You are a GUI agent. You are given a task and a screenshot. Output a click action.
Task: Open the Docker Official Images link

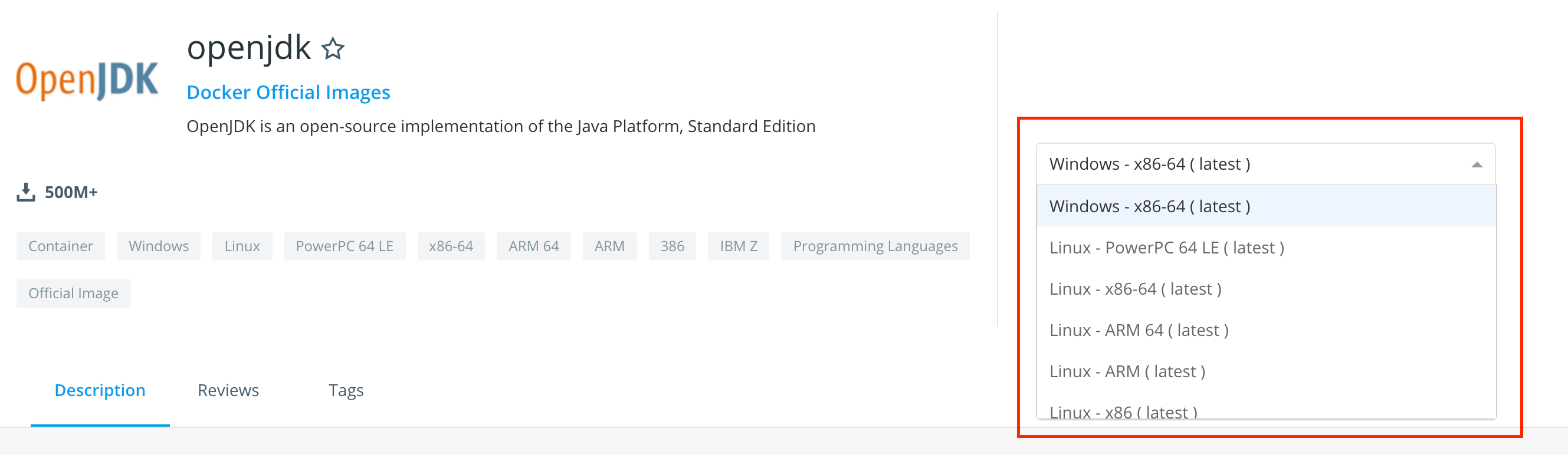pos(288,93)
